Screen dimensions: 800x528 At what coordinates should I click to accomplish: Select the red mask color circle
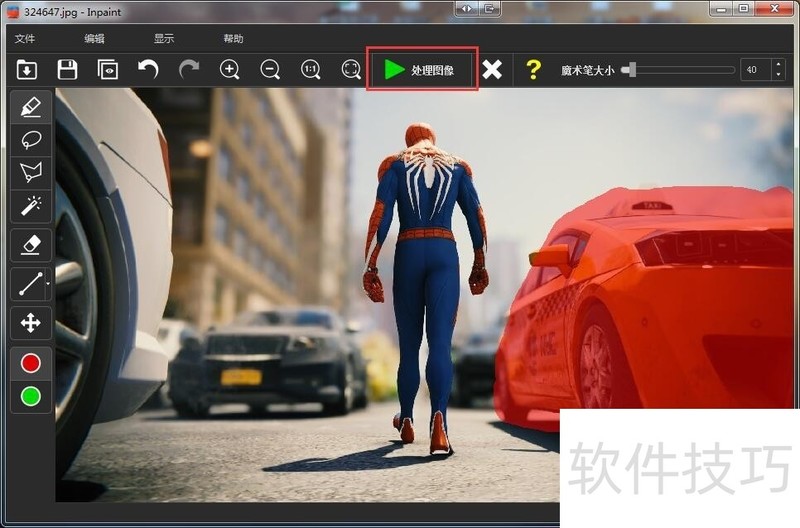click(30, 364)
